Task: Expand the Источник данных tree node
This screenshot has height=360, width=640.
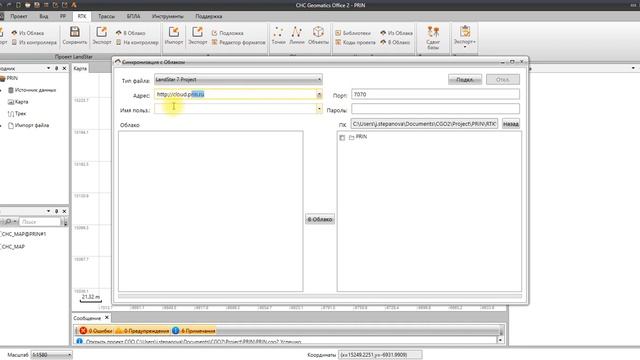Action: [1, 90]
